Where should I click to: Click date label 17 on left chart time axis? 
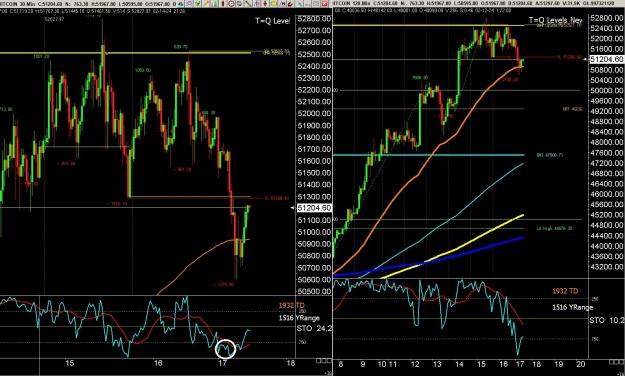[x=222, y=363]
